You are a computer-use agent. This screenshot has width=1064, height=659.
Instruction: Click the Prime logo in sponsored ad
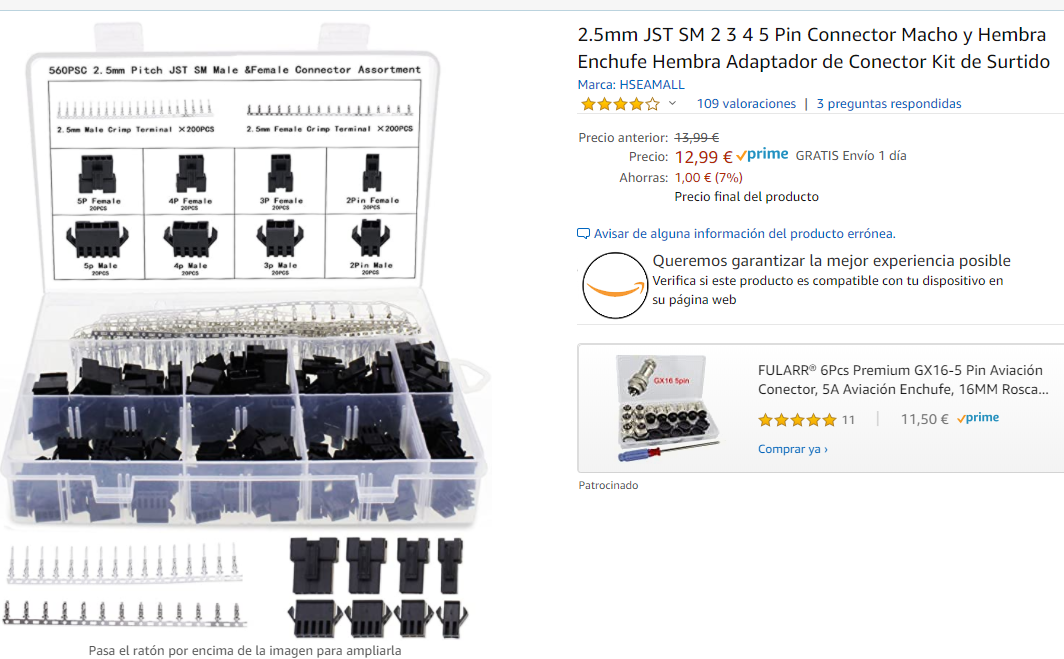tap(977, 418)
